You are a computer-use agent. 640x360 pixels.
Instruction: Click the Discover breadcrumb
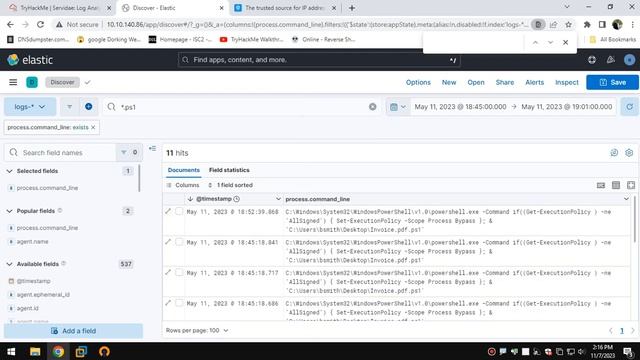point(62,82)
